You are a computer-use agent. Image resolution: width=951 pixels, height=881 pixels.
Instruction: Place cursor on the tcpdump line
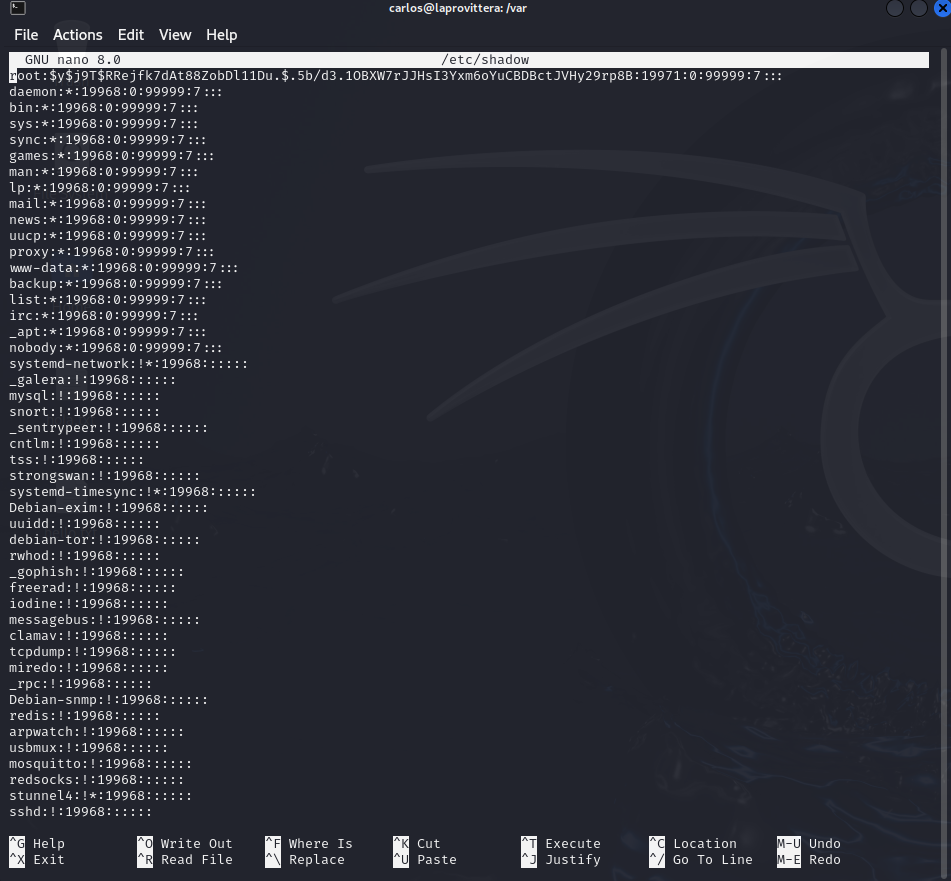pos(92,652)
